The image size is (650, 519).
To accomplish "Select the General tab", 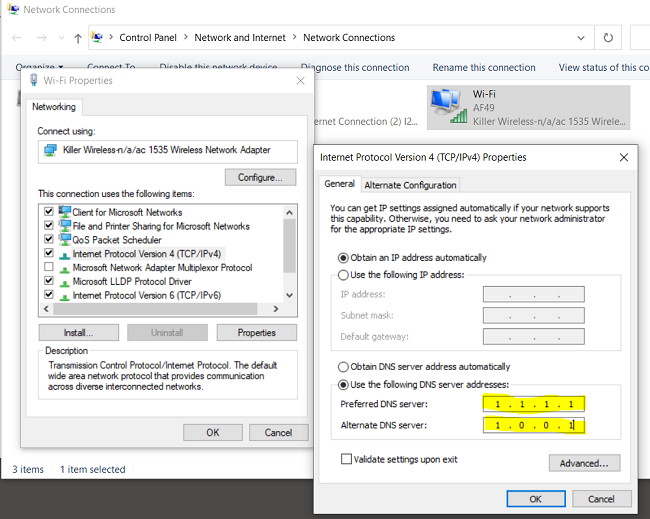I will pos(340,184).
